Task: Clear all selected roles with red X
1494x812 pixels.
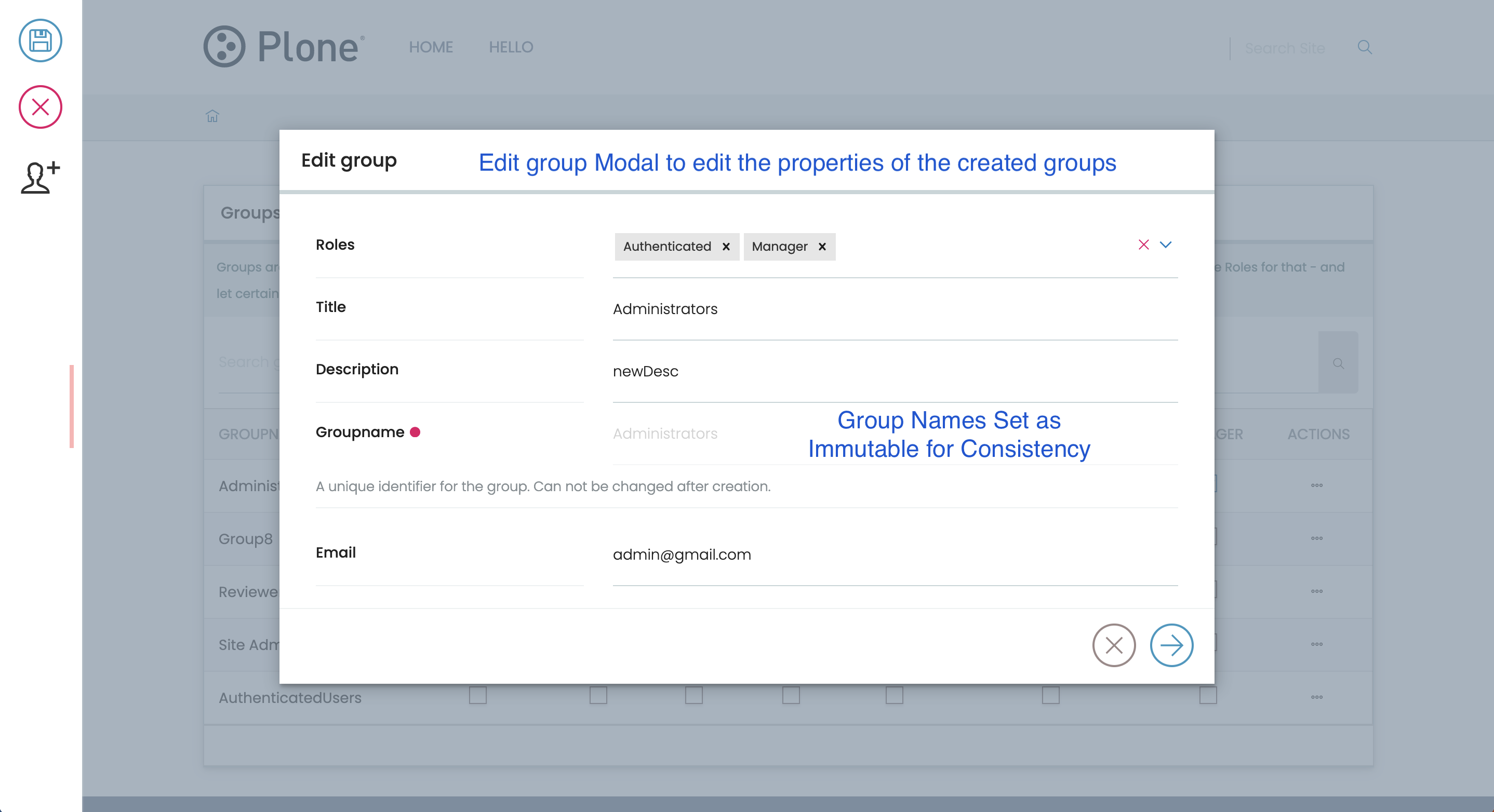Action: tap(1143, 245)
